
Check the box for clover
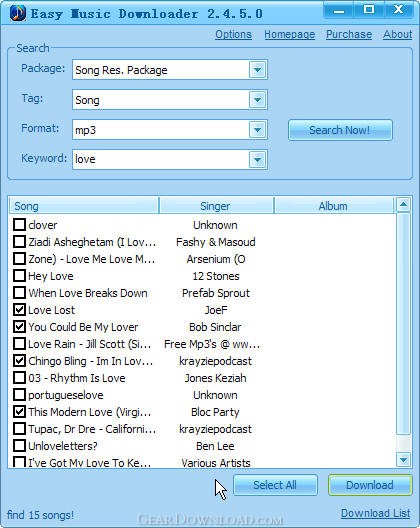pos(19,225)
